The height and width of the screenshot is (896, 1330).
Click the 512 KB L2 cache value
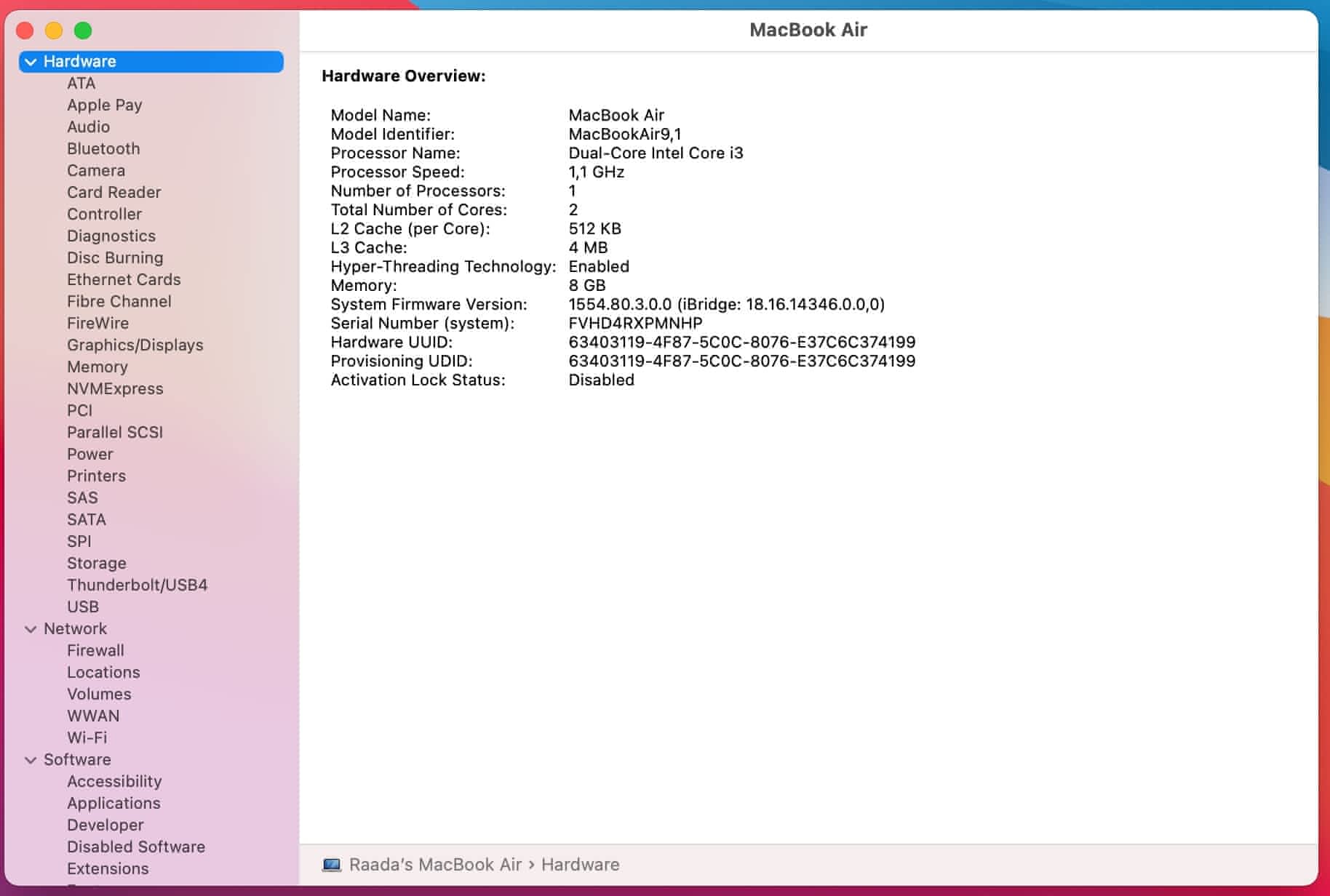pyautogui.click(x=595, y=229)
